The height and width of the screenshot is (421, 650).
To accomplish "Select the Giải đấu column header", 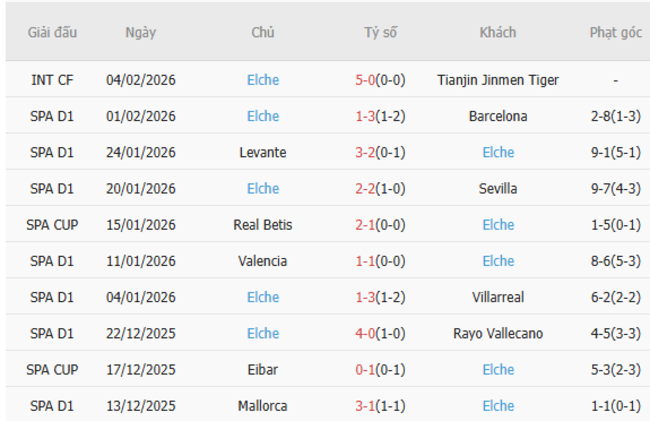I will pyautogui.click(x=50, y=32).
